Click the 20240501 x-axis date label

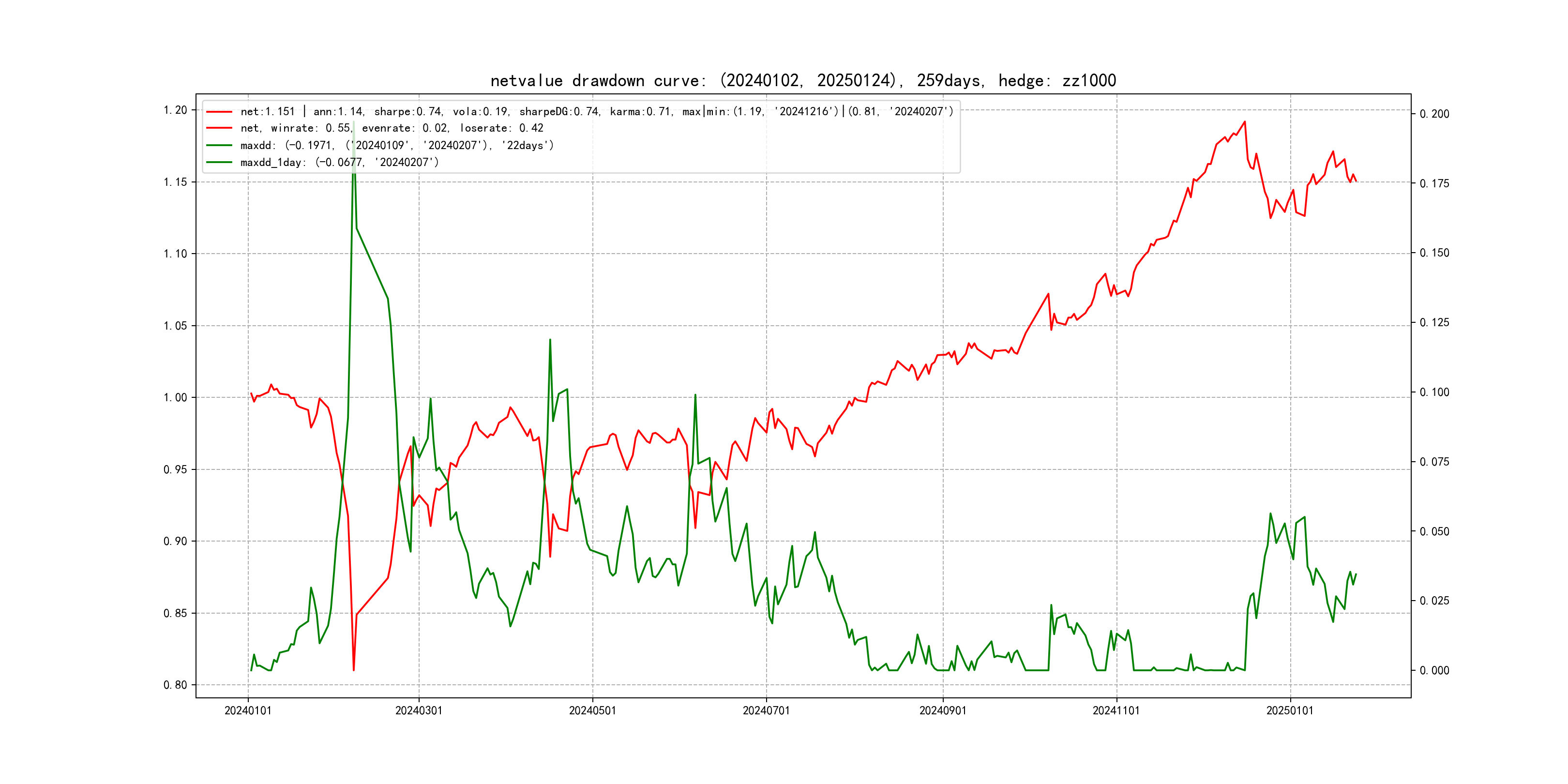(x=592, y=710)
